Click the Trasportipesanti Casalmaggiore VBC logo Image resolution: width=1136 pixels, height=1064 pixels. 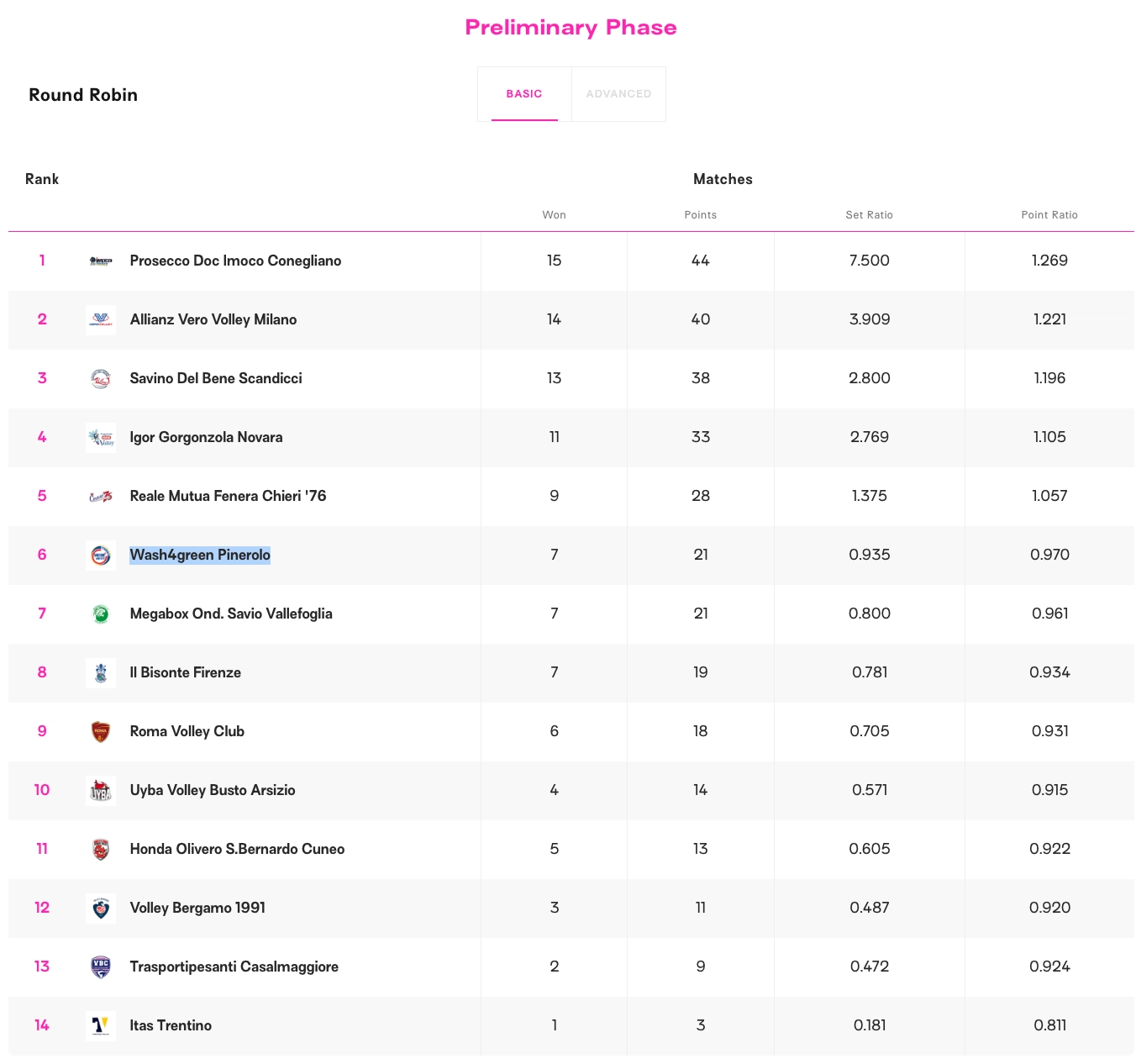coord(101,967)
